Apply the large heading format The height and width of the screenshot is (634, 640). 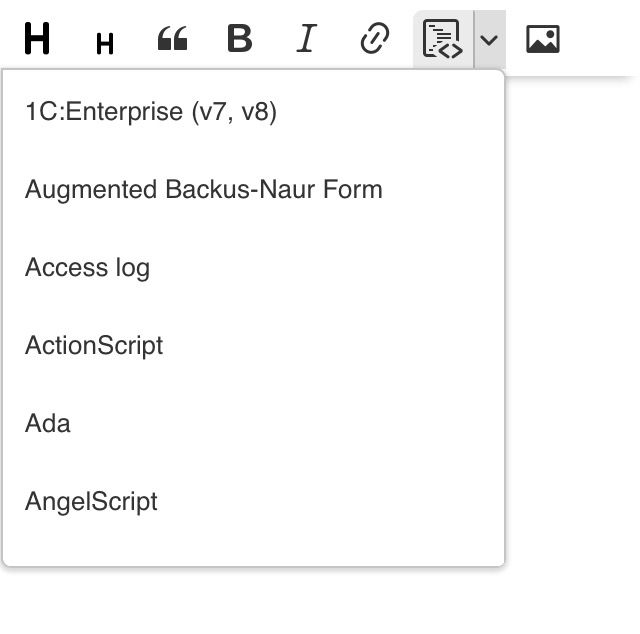click(38, 39)
